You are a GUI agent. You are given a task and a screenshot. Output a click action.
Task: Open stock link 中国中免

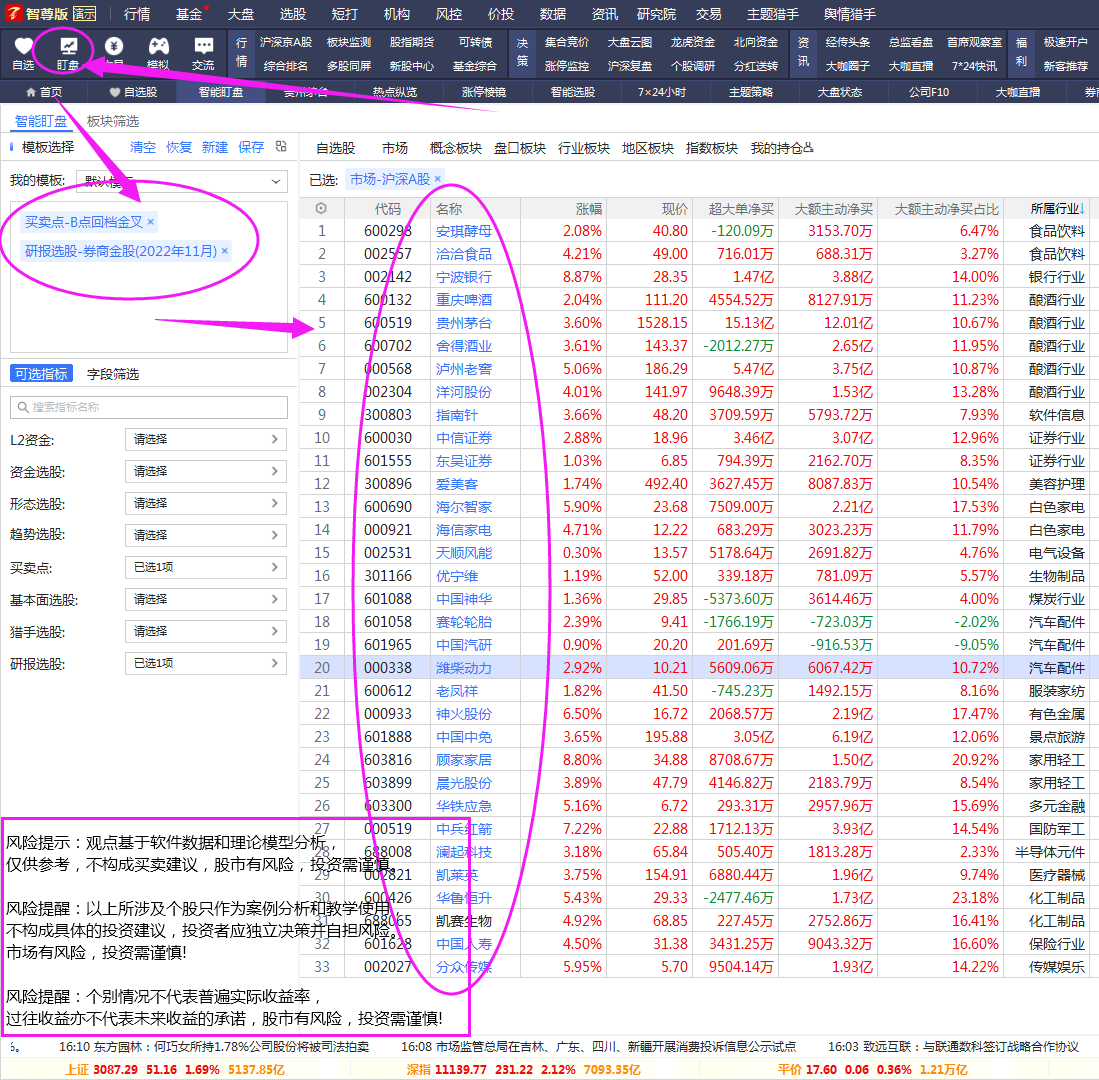coord(464,737)
